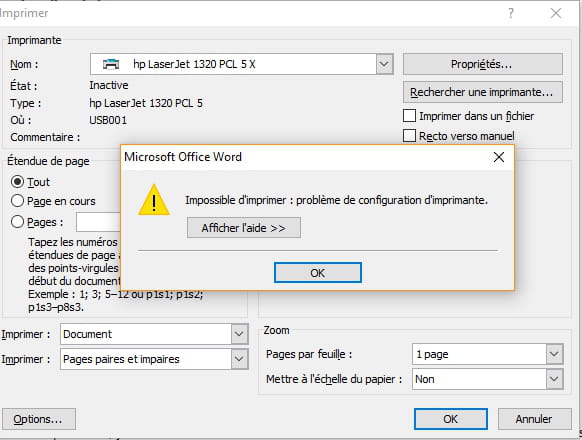Select the Pages radio button
The image size is (582, 440).
tap(17, 222)
